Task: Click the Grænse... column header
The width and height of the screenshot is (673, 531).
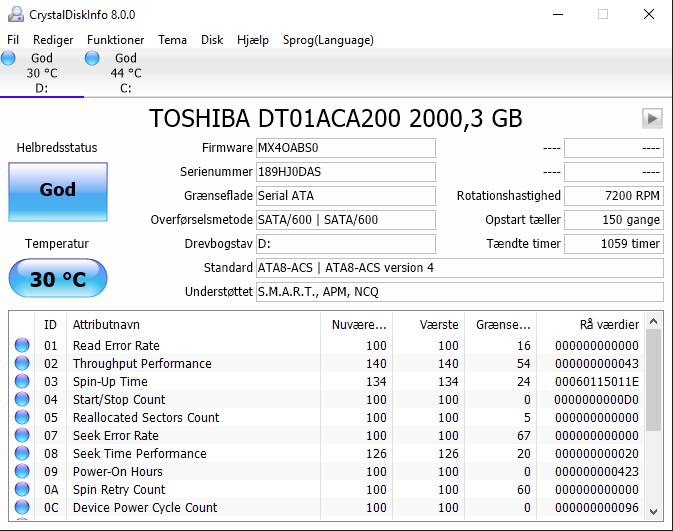Action: (x=500, y=325)
